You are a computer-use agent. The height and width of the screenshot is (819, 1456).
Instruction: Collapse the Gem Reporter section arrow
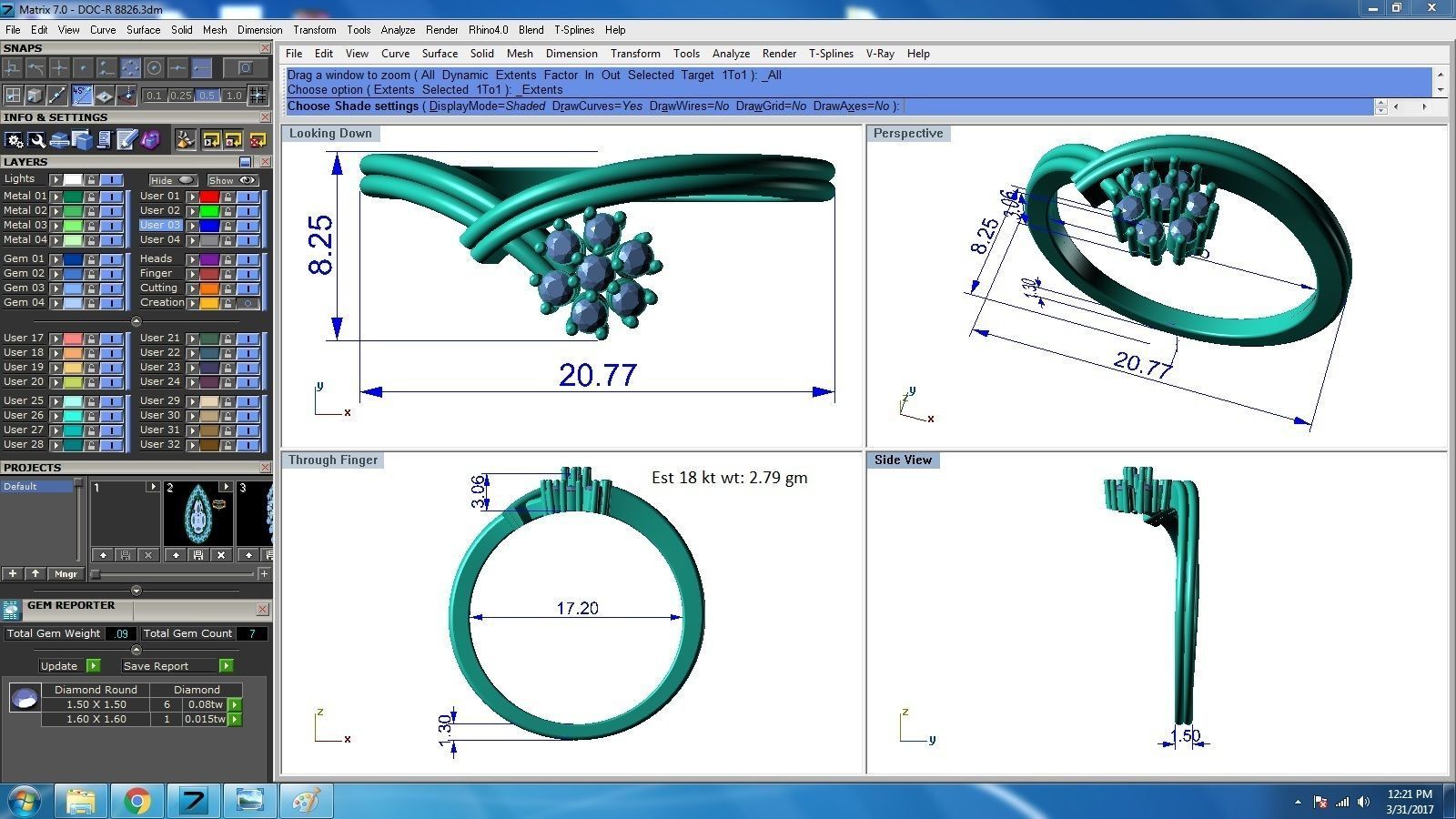(x=136, y=650)
